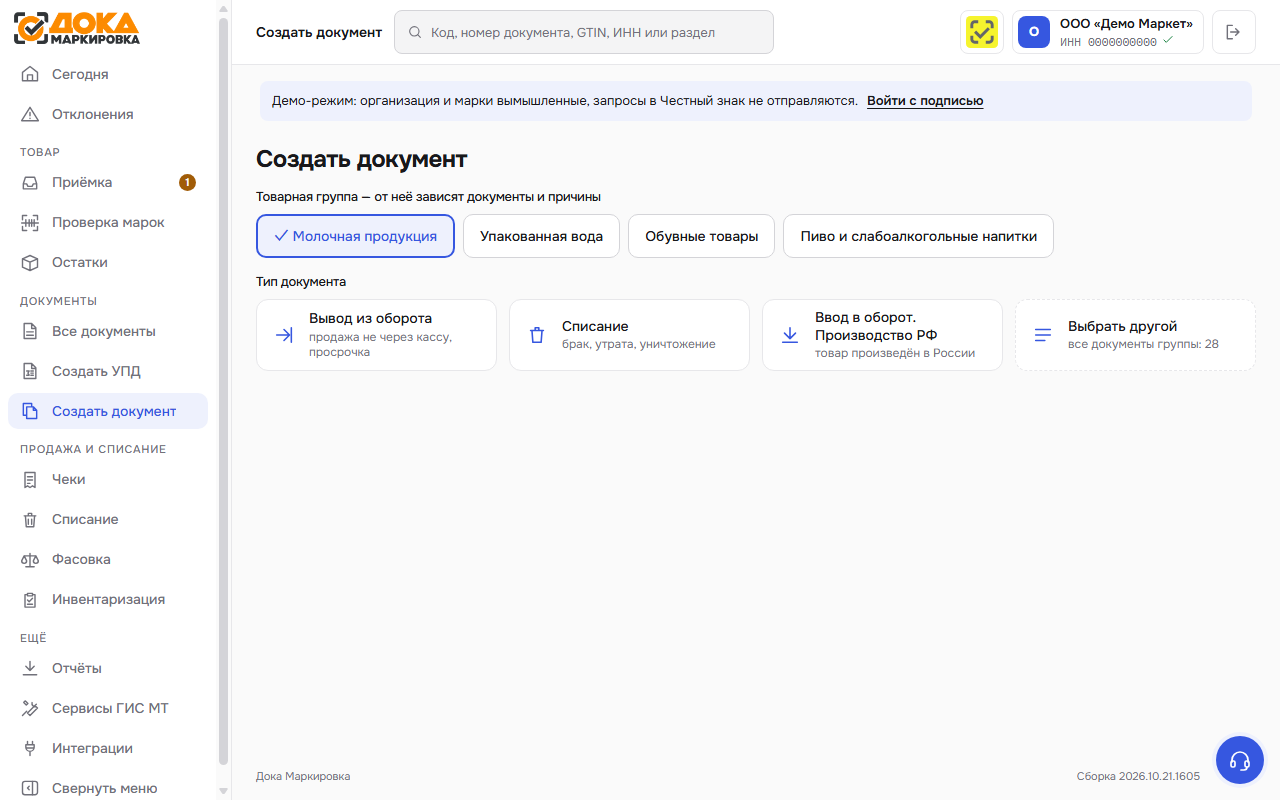
Task: Open the Все документы menu item label
Action: coord(104,331)
